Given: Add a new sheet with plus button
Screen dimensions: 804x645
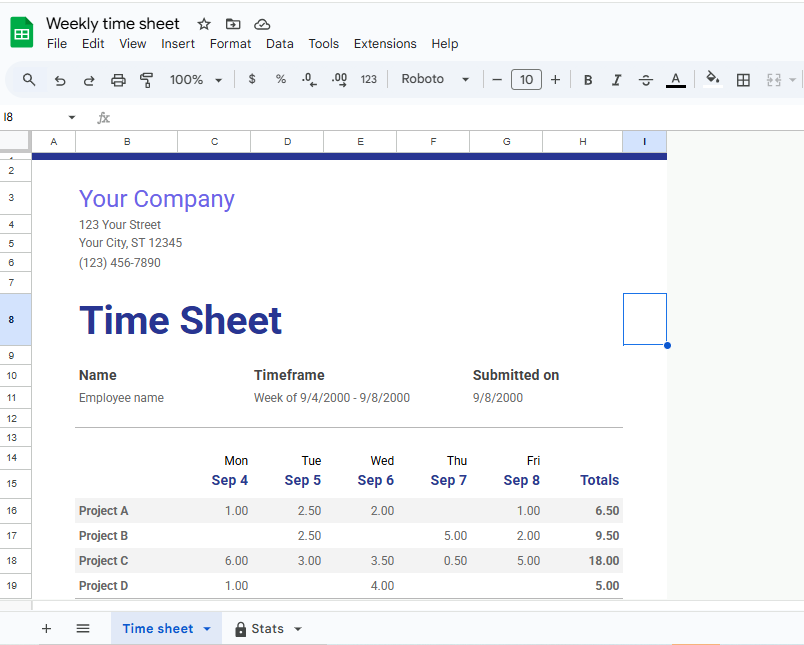Looking at the screenshot, I should point(46,629).
